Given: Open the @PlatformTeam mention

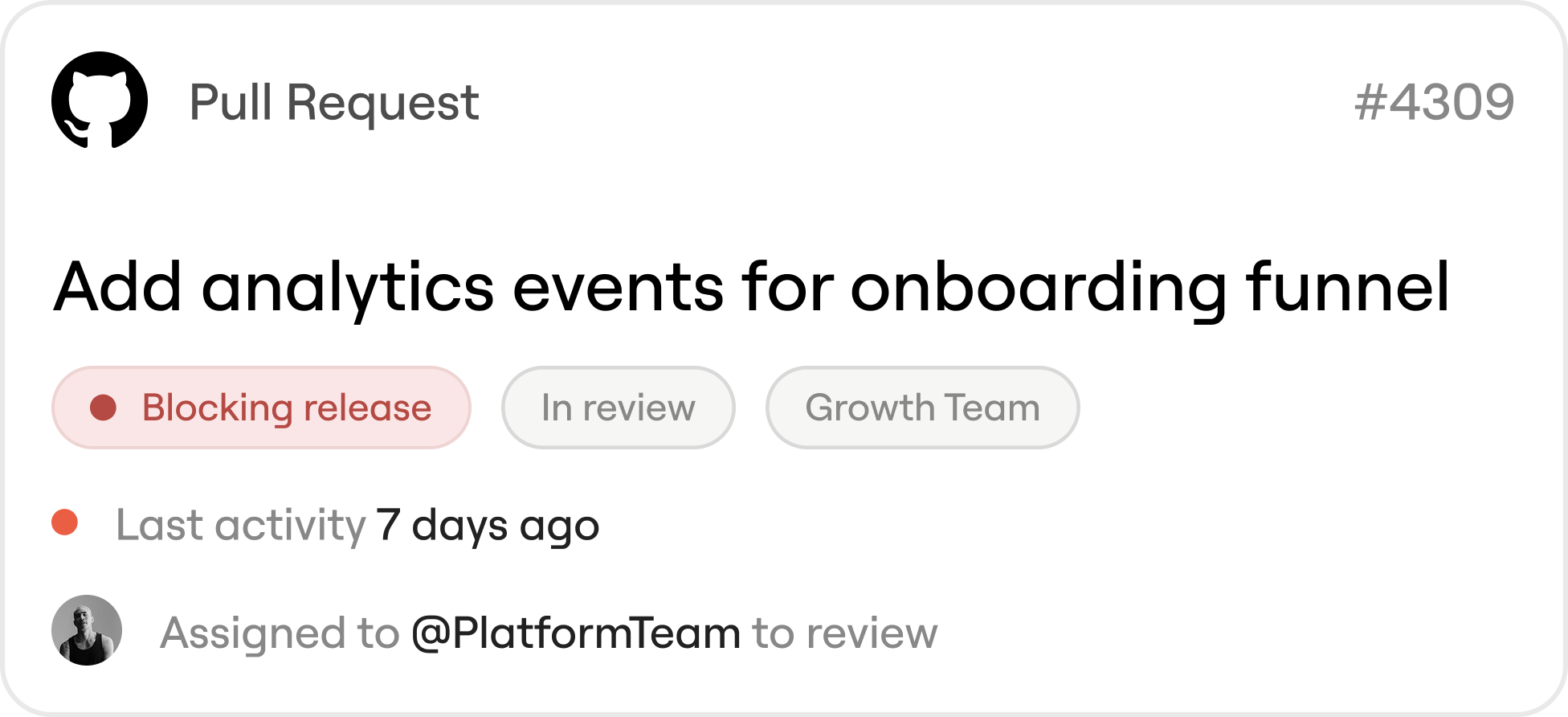Looking at the screenshot, I should click(576, 633).
